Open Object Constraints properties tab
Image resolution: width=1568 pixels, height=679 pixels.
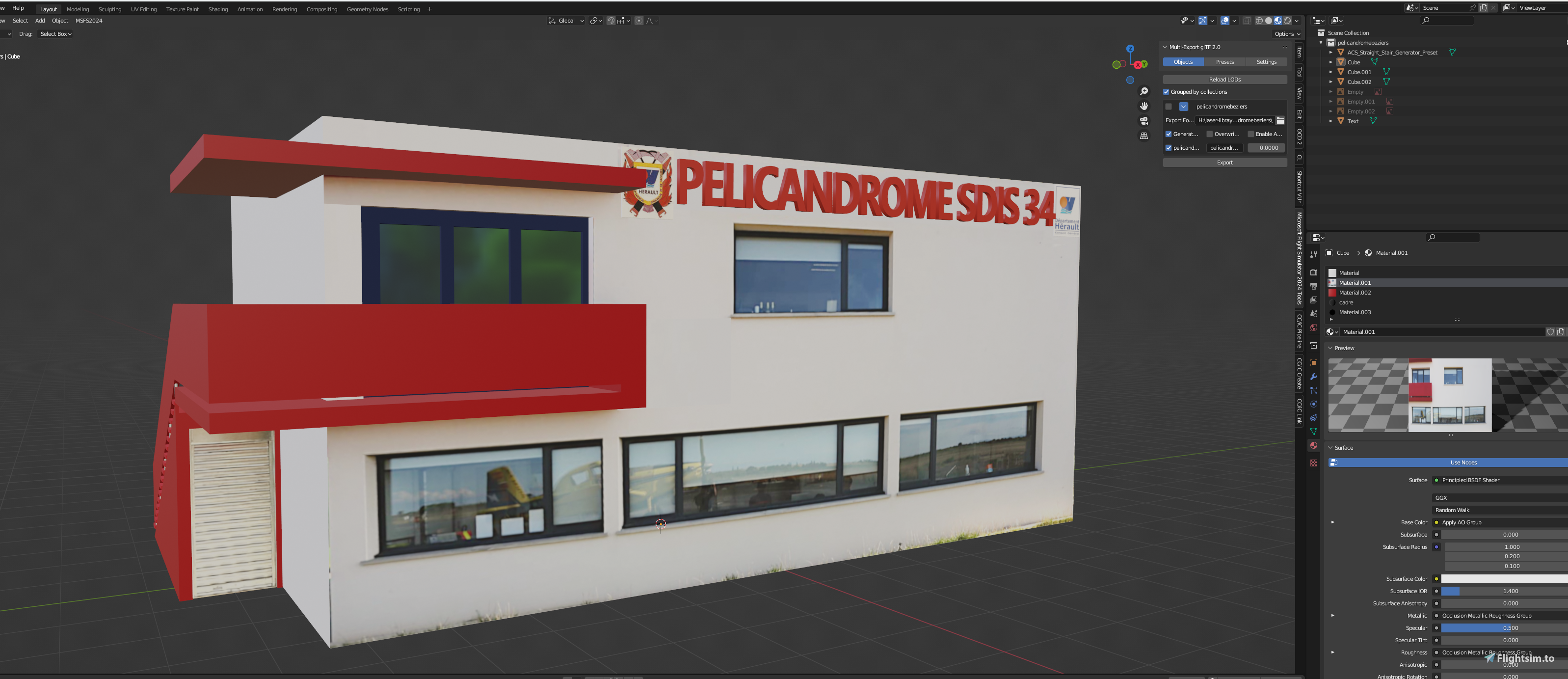1314,418
